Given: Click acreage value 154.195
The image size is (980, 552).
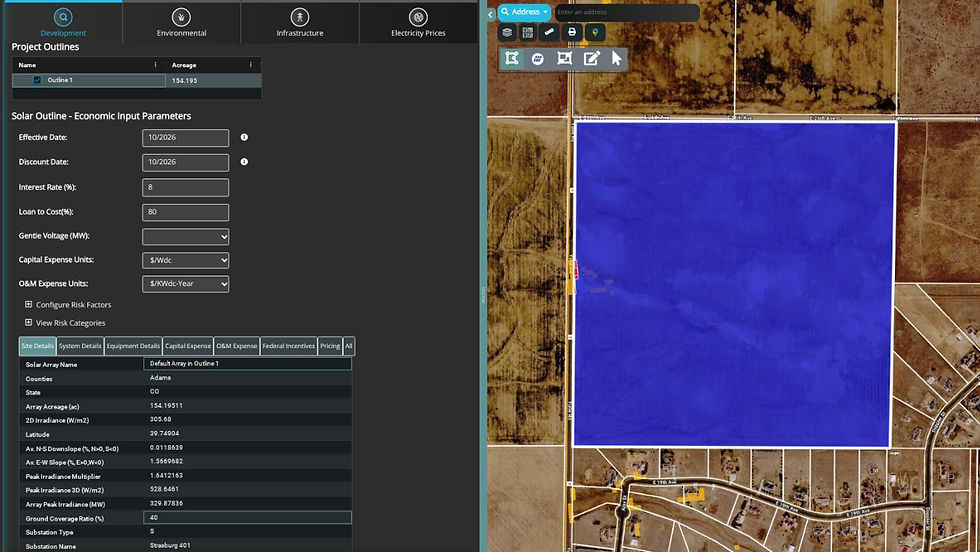Looking at the screenshot, I should click(x=184, y=81).
